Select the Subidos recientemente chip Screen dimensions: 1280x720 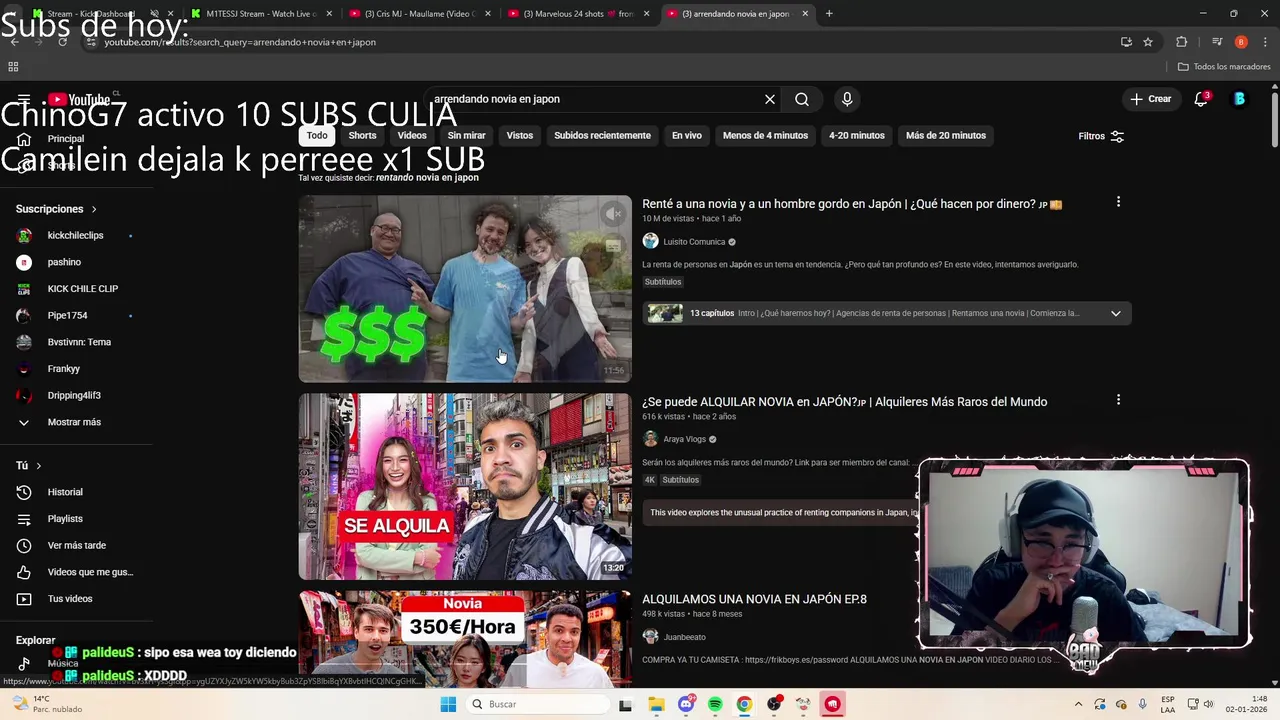pos(602,135)
